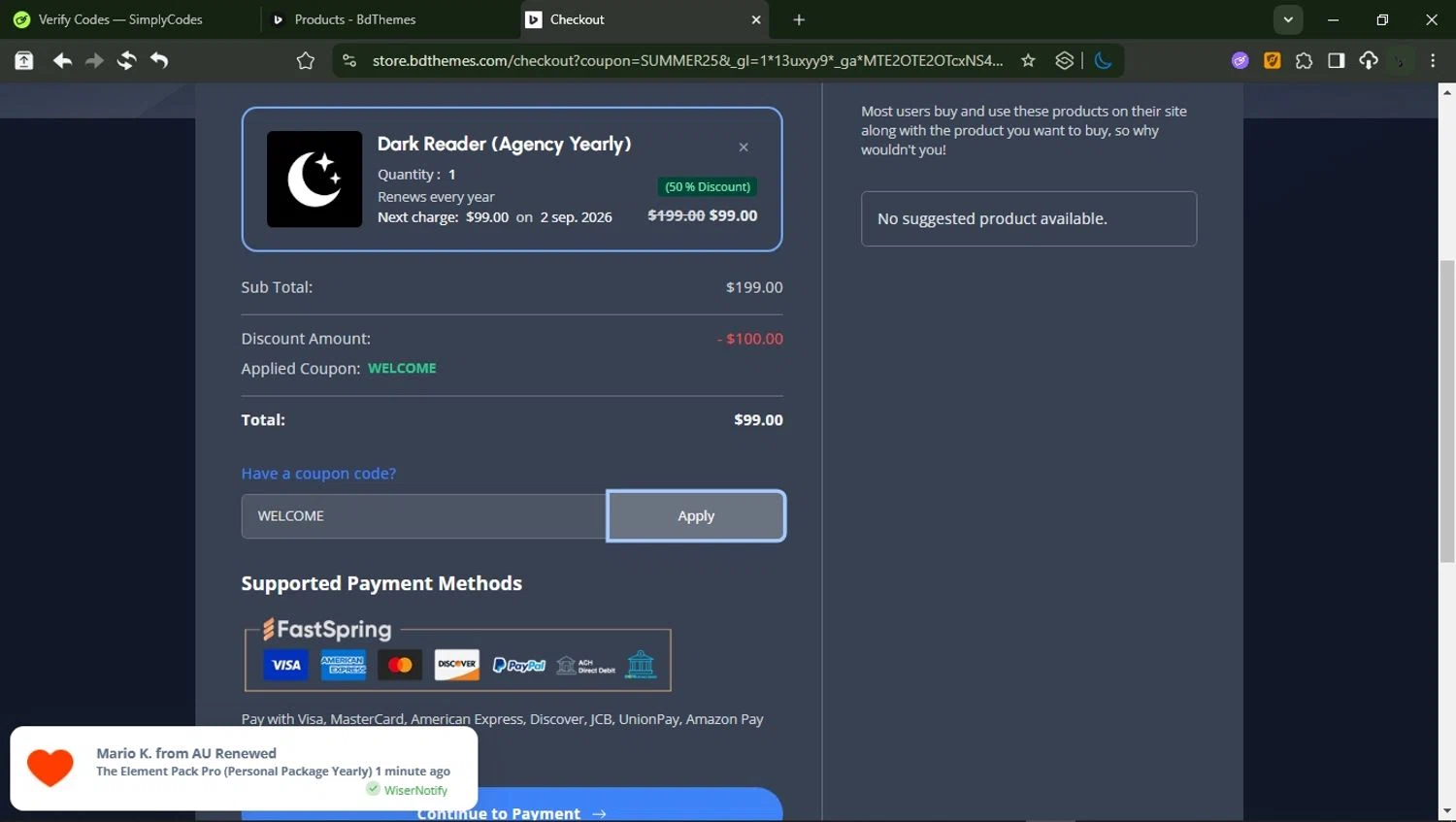Click 'Mario K. from AU Renewed' notification text

pyautogui.click(x=186, y=753)
